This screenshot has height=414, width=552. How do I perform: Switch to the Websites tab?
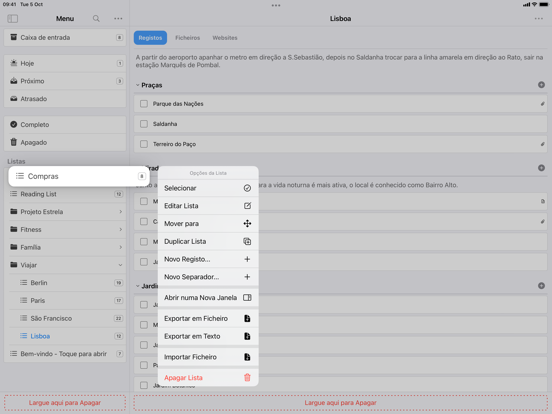click(x=225, y=38)
